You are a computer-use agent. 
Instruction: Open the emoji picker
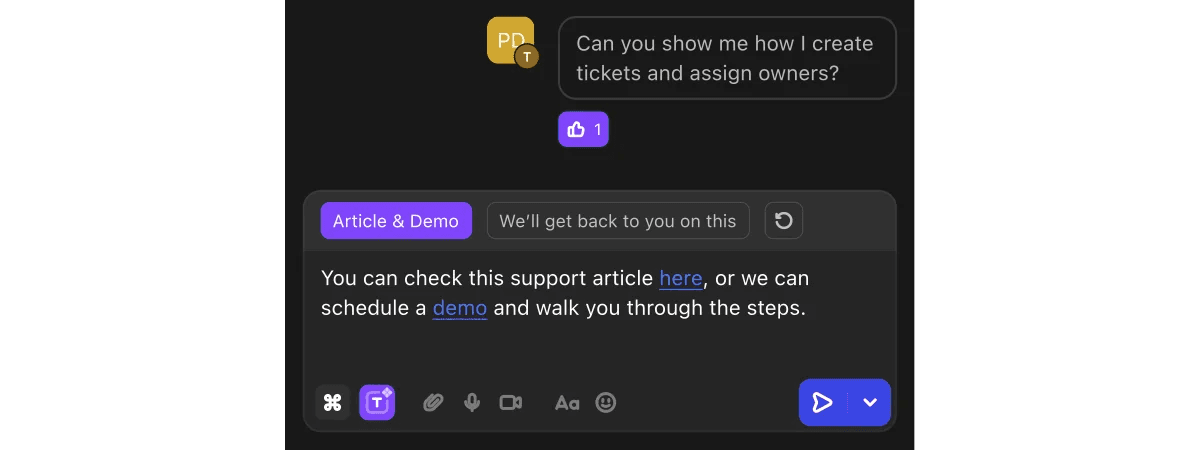coord(606,403)
